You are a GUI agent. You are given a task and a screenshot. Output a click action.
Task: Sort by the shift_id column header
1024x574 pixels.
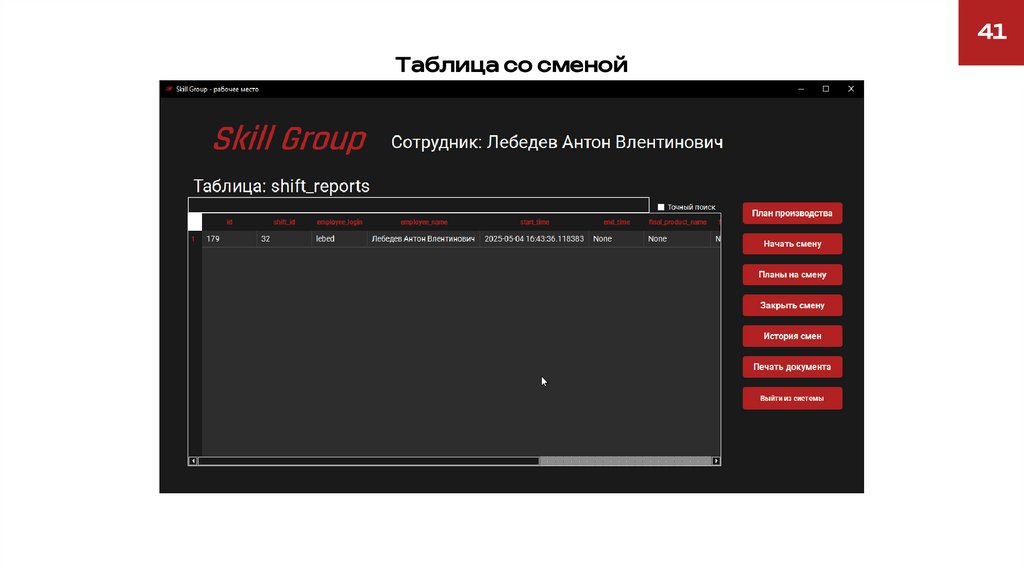tap(284, 222)
